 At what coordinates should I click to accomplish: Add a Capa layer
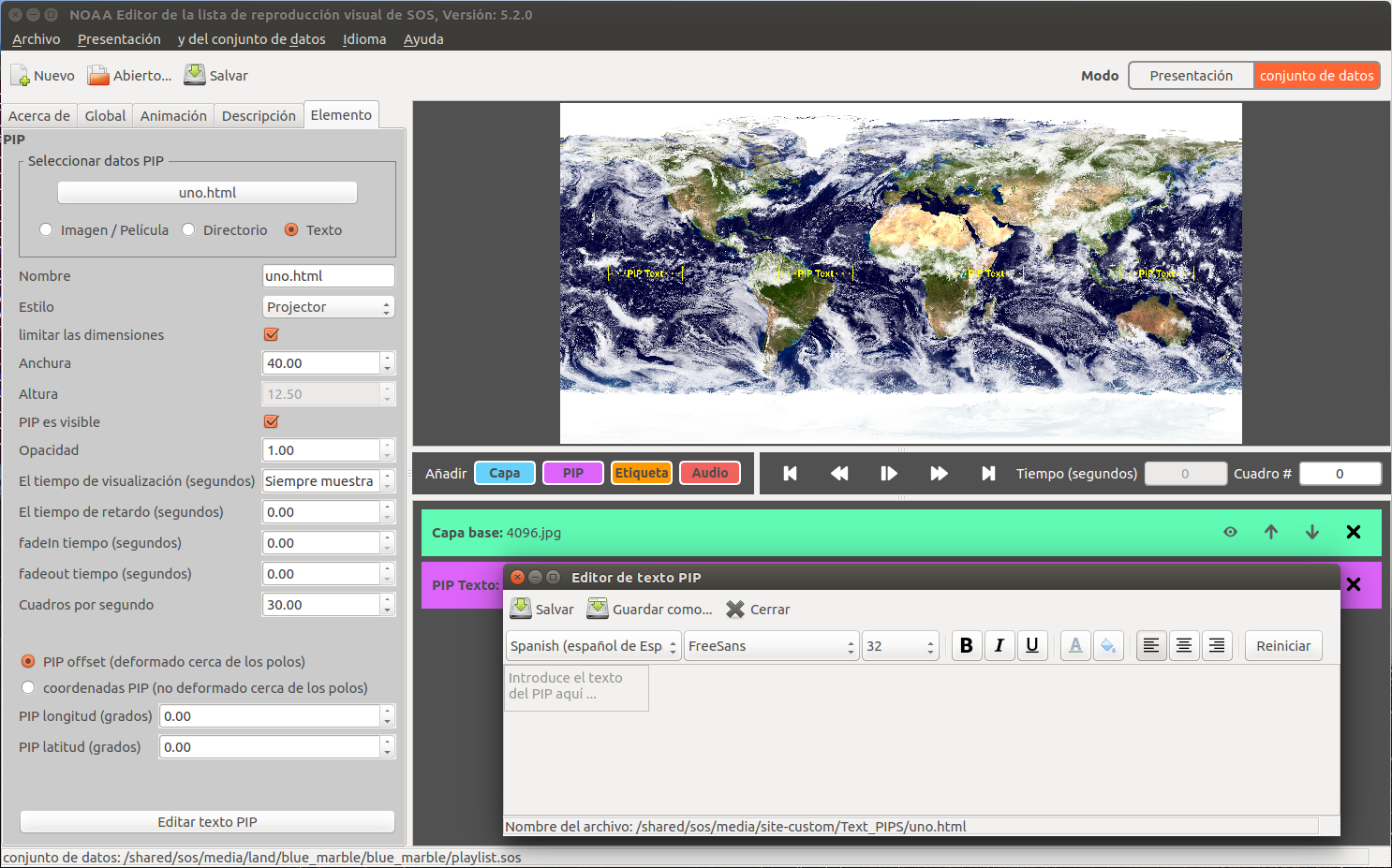point(504,473)
